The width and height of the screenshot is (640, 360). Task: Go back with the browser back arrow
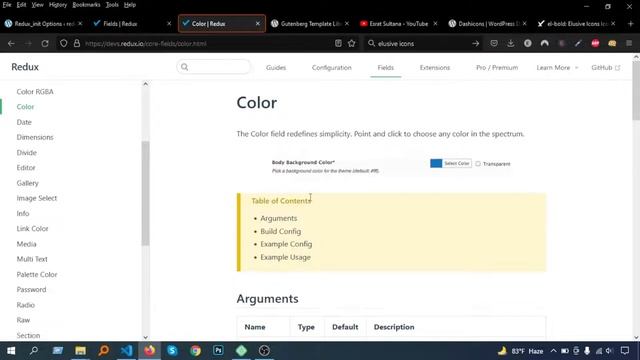click(11, 43)
